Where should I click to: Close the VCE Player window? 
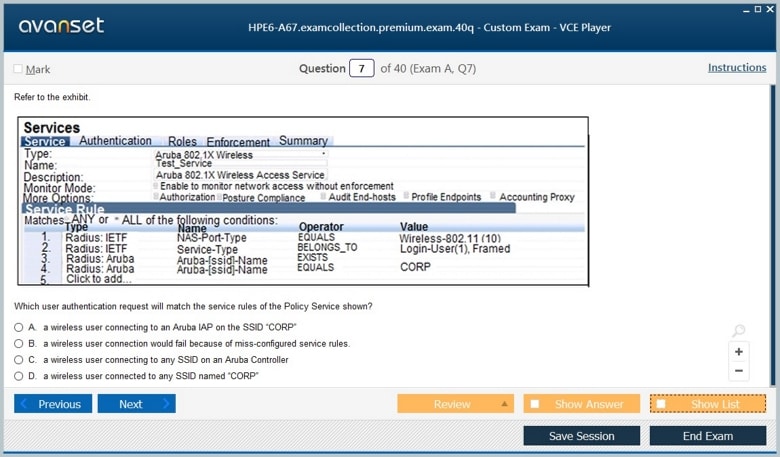click(770, 9)
